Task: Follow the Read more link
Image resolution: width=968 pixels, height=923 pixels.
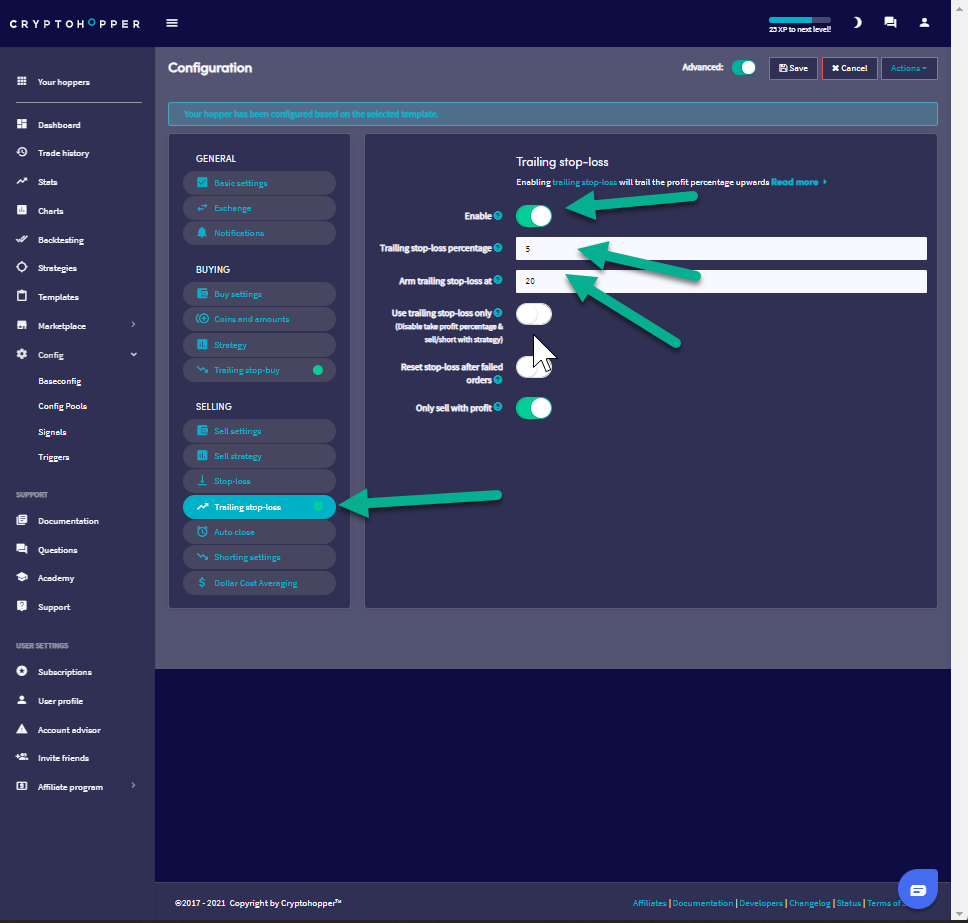Action: click(x=797, y=183)
